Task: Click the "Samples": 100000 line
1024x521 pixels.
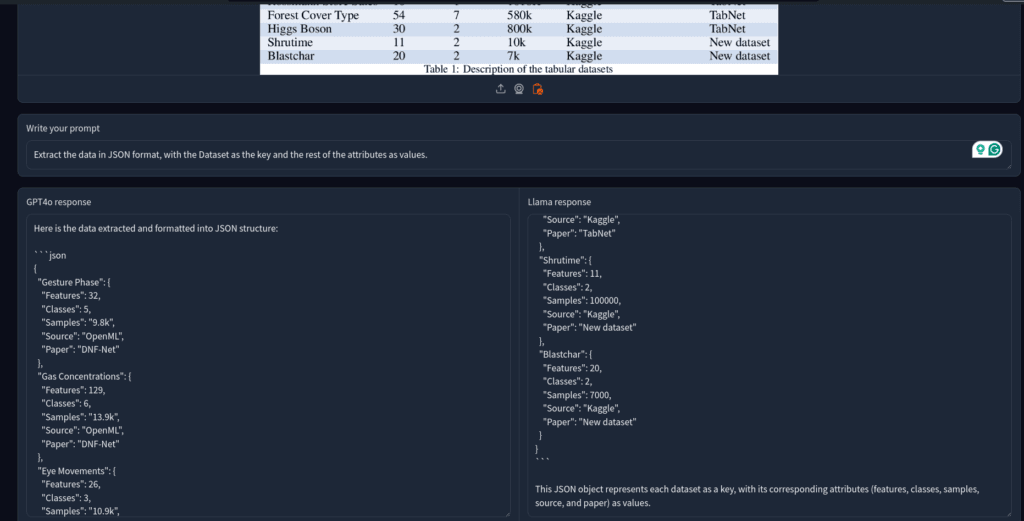Action: tap(582, 301)
